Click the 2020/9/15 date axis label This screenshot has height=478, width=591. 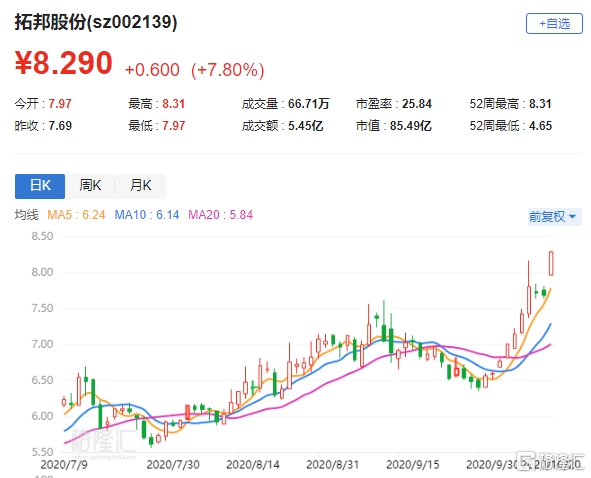pos(413,464)
